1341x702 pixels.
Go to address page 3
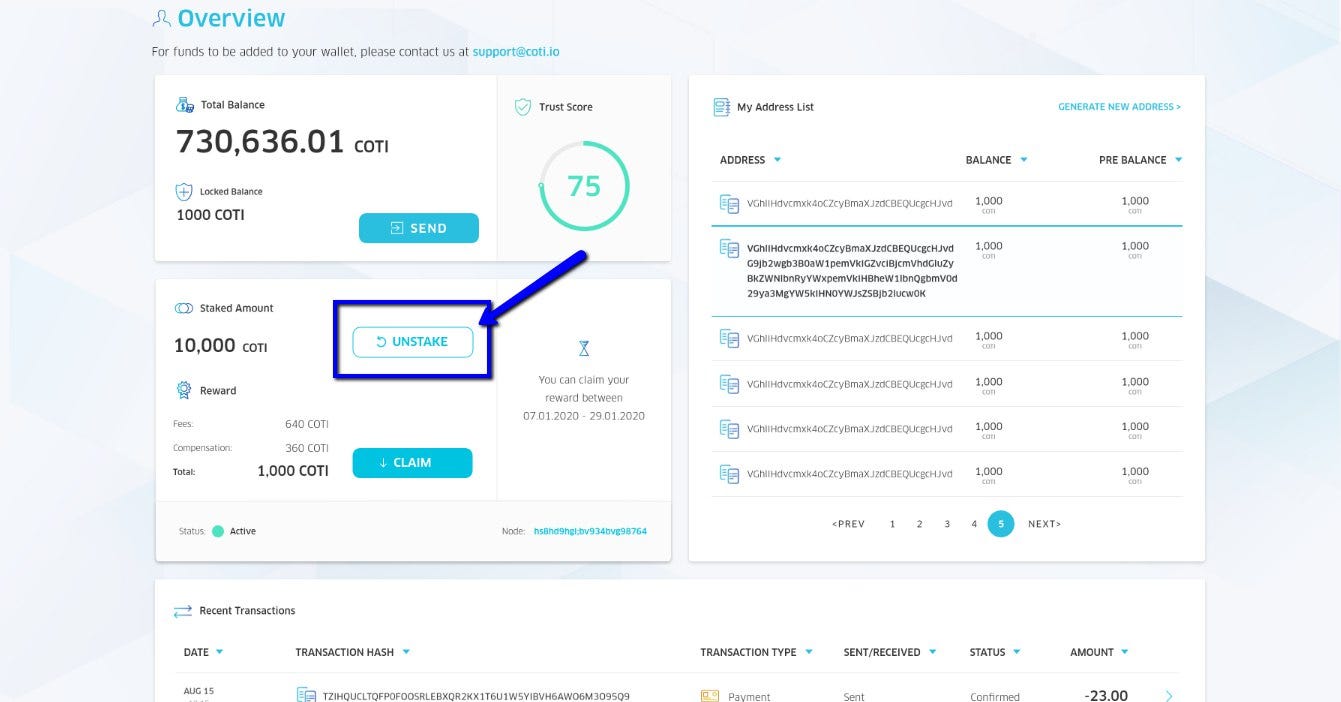click(947, 524)
